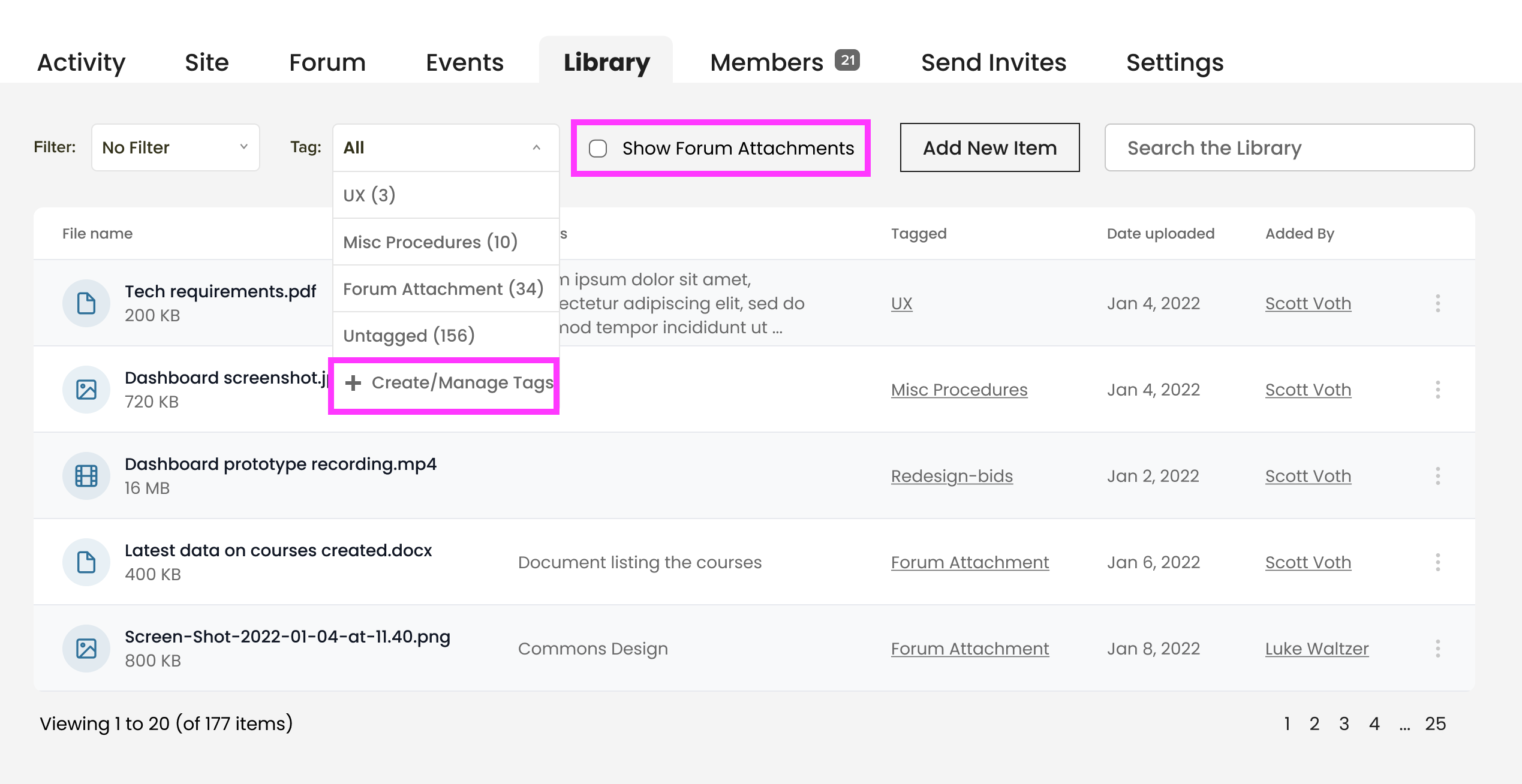Image resolution: width=1522 pixels, height=784 pixels.
Task: Select Misc Procedures (10) tag option
Action: 430,242
